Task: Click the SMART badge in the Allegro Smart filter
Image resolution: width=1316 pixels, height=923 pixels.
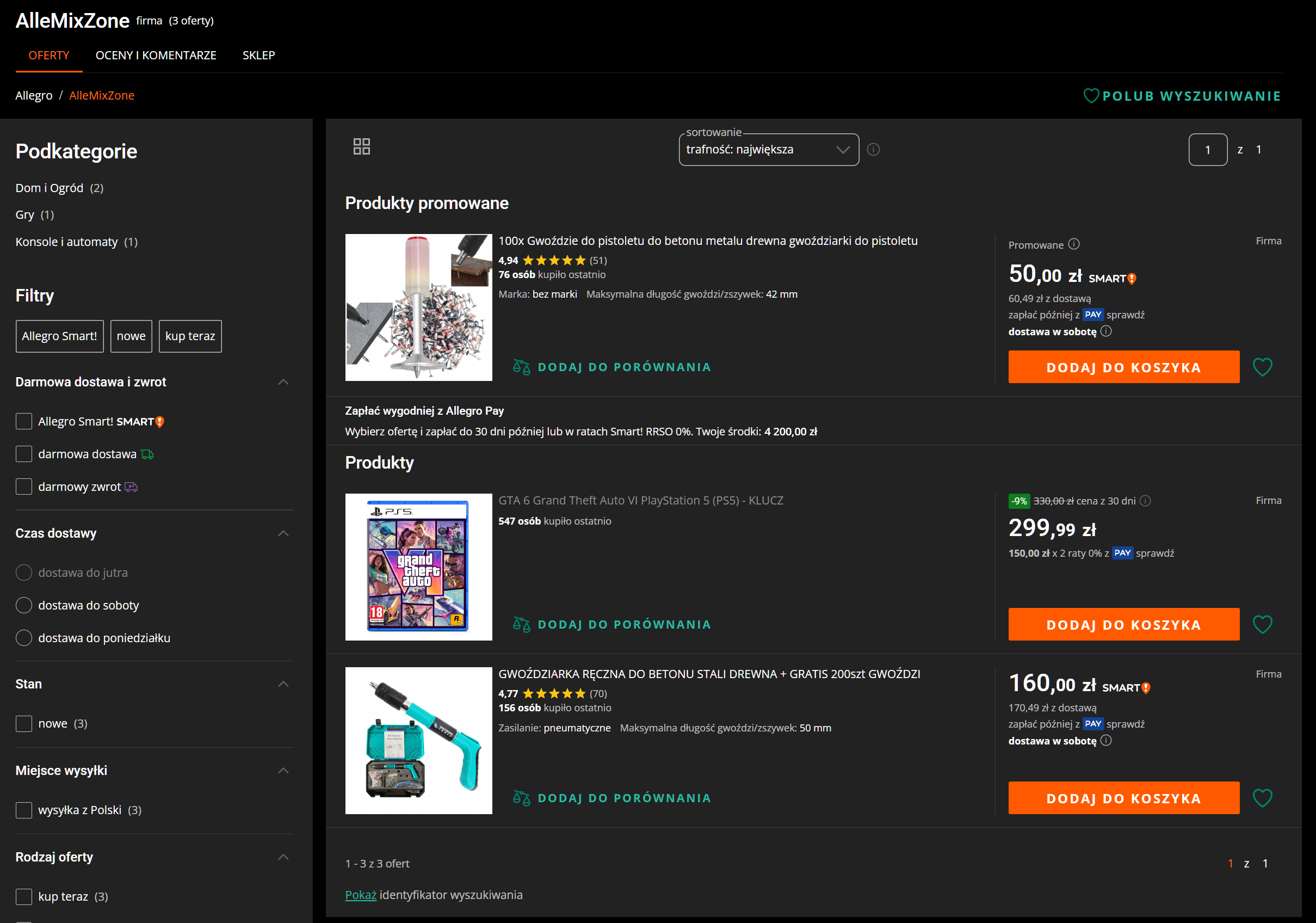Action: tap(140, 422)
